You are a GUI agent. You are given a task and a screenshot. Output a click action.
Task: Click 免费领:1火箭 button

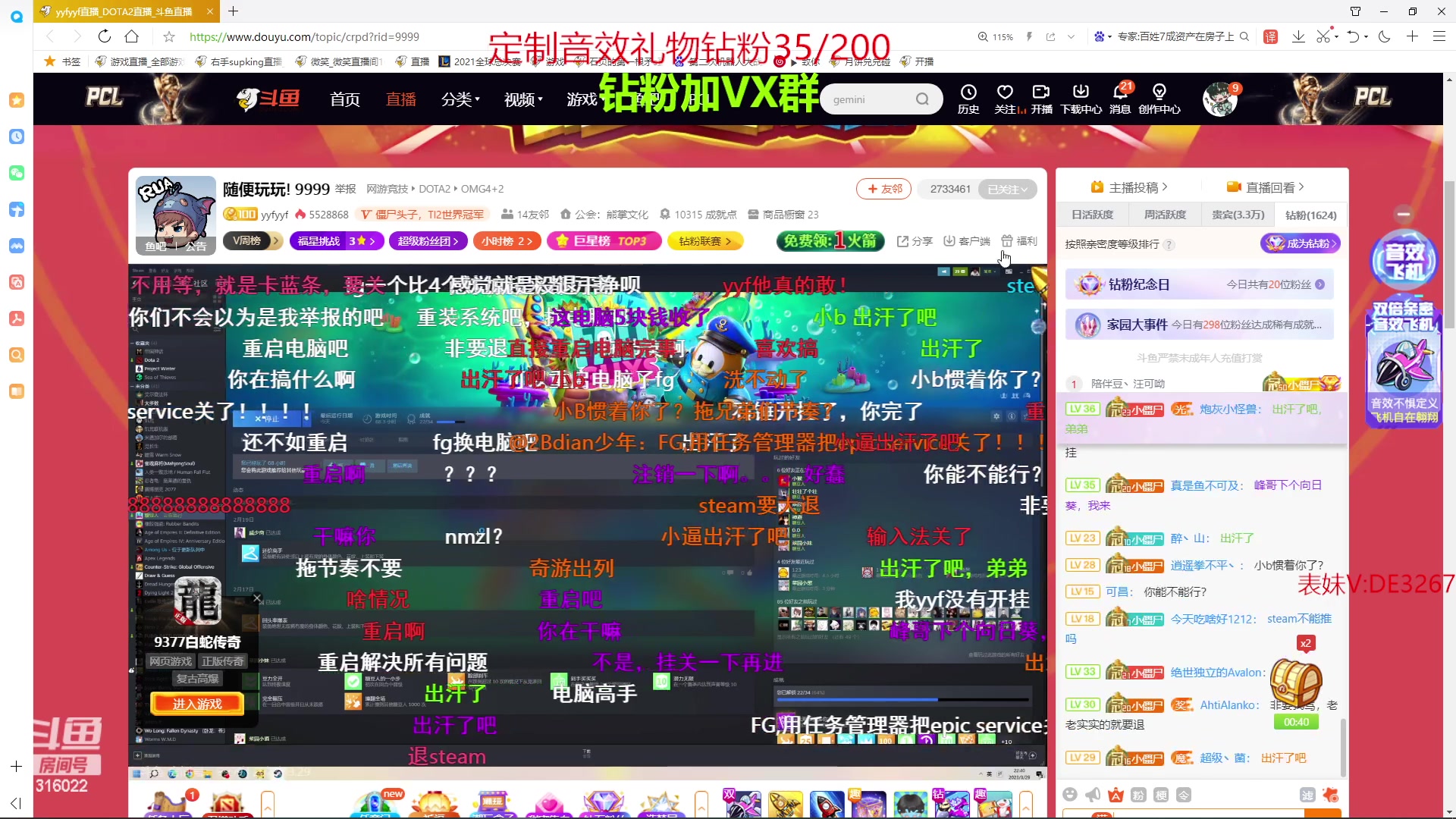point(830,241)
